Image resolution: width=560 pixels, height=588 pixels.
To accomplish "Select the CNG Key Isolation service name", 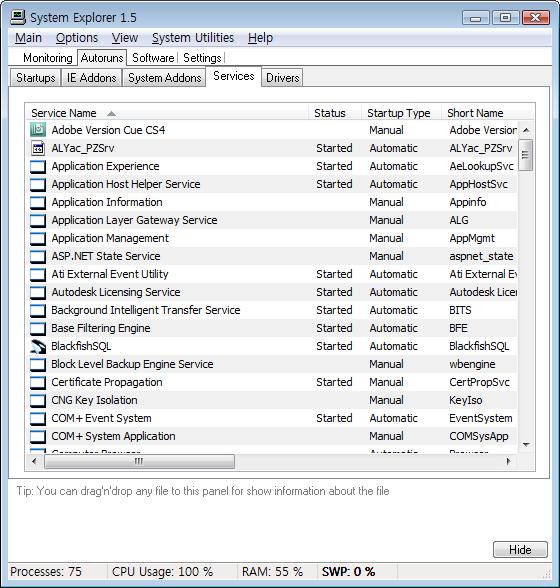I will [x=94, y=400].
